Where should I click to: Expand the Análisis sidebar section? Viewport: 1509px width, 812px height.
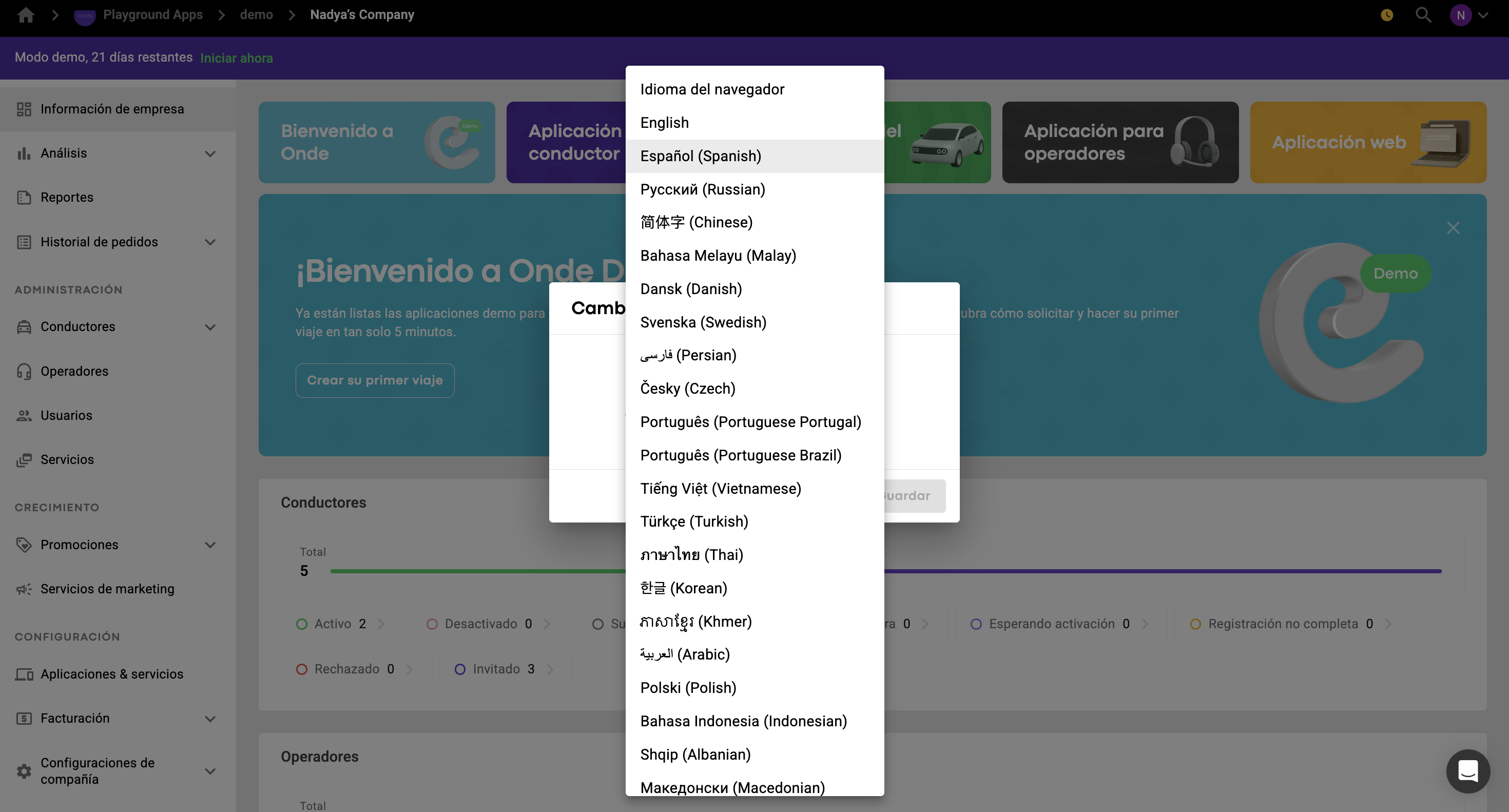coord(210,153)
